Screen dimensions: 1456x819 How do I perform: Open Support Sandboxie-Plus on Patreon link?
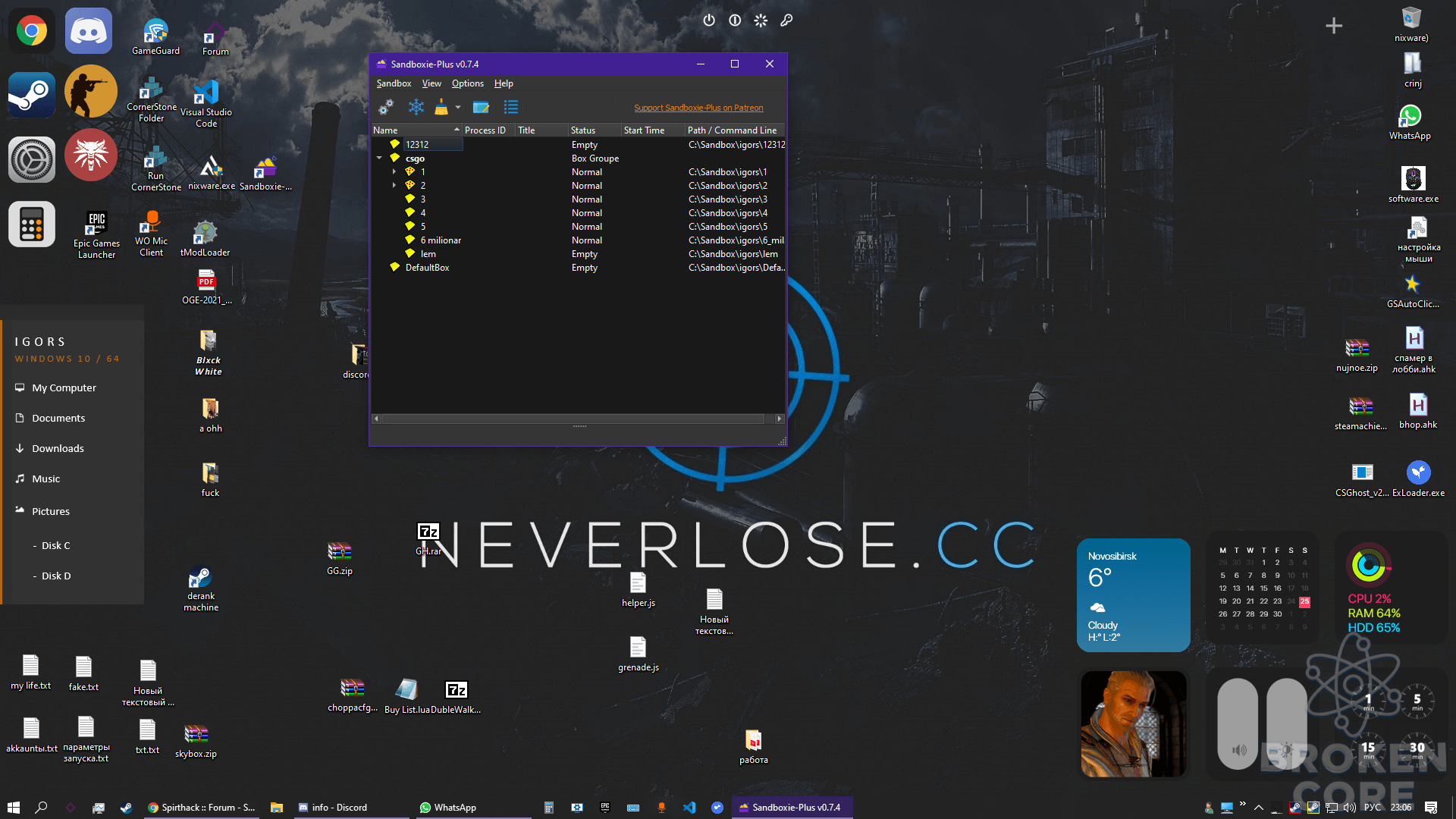[698, 108]
